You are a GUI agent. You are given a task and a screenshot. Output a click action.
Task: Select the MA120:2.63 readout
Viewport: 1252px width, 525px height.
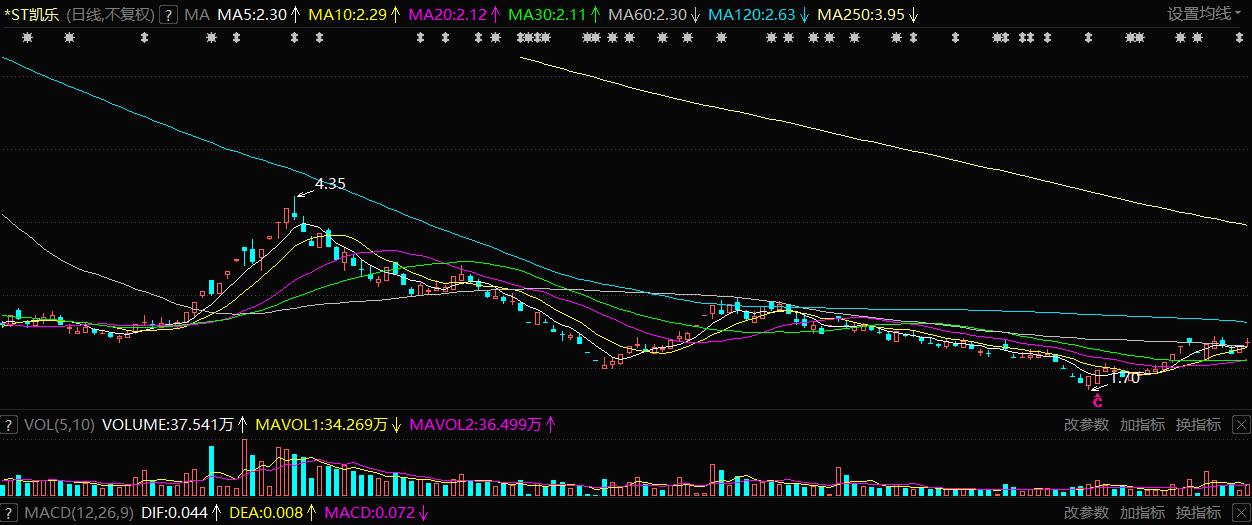point(751,14)
